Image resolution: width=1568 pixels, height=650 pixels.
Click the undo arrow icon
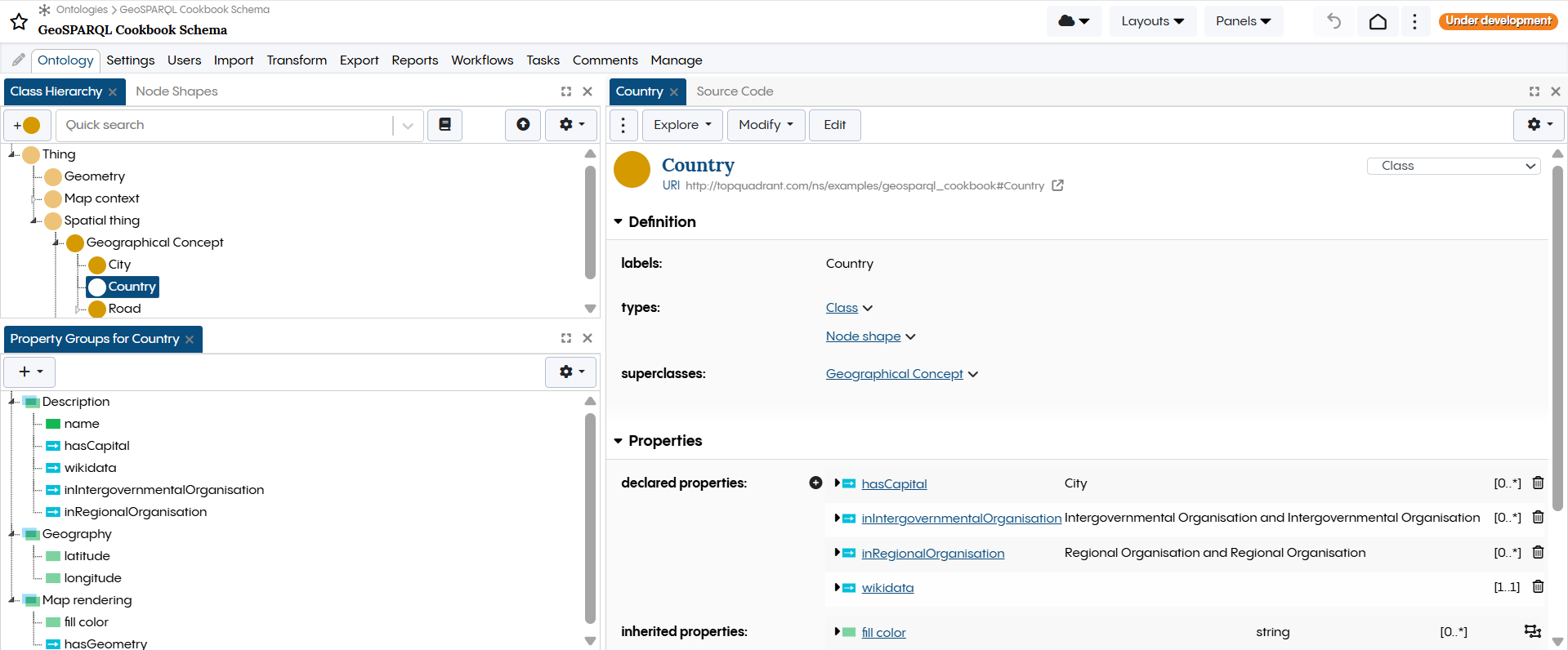point(1333,21)
